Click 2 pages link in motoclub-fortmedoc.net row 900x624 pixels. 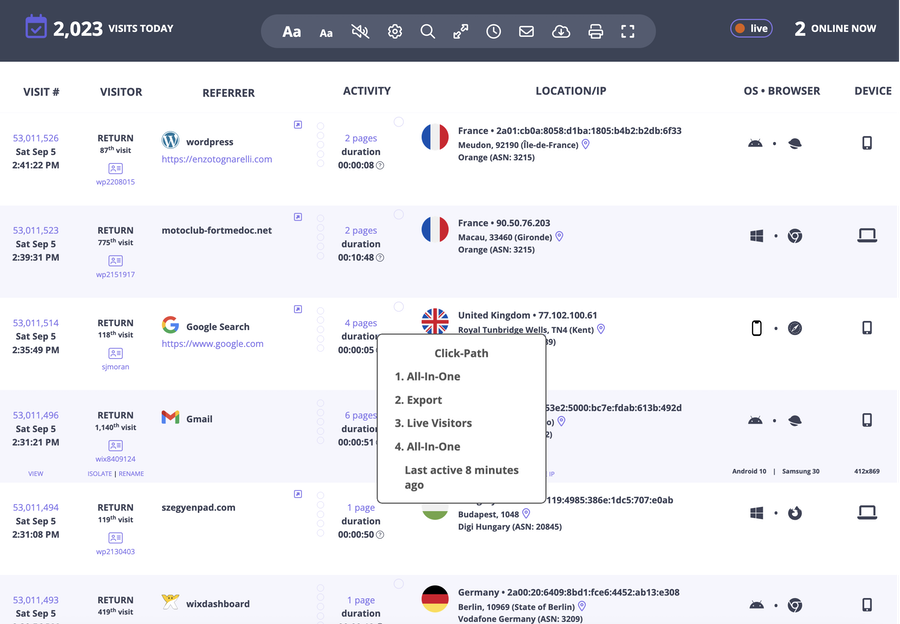(361, 230)
